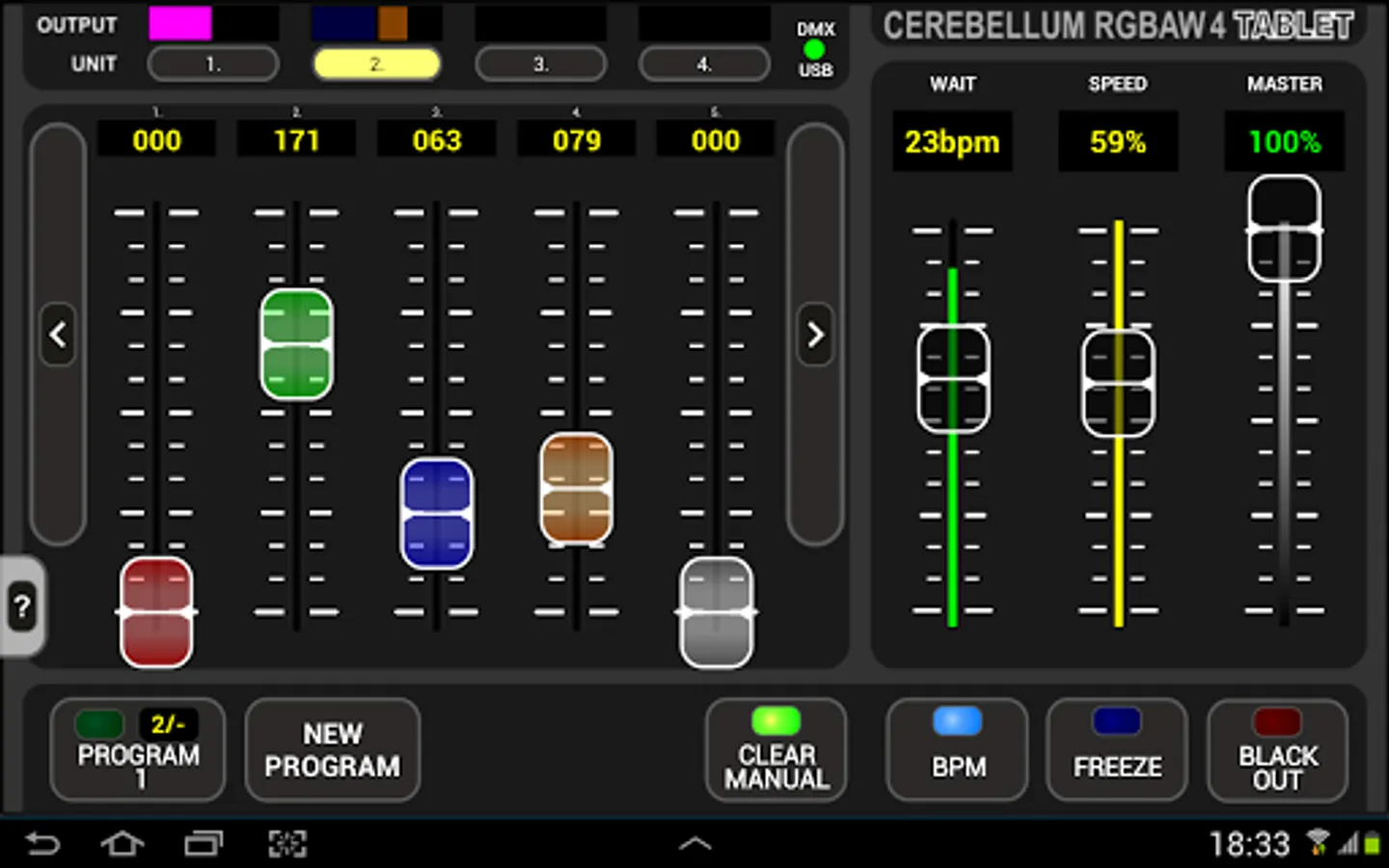The width and height of the screenshot is (1389, 868).
Task: Click the 100% master value display
Action: (1284, 142)
